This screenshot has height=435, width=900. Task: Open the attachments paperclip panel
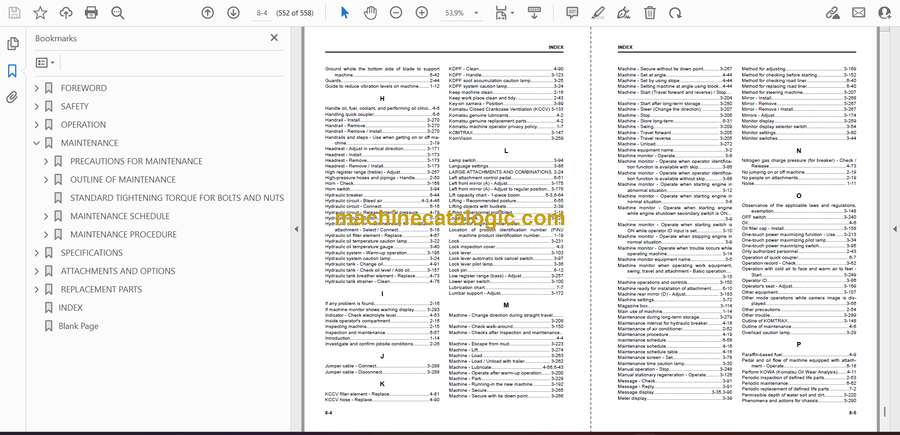[12, 97]
